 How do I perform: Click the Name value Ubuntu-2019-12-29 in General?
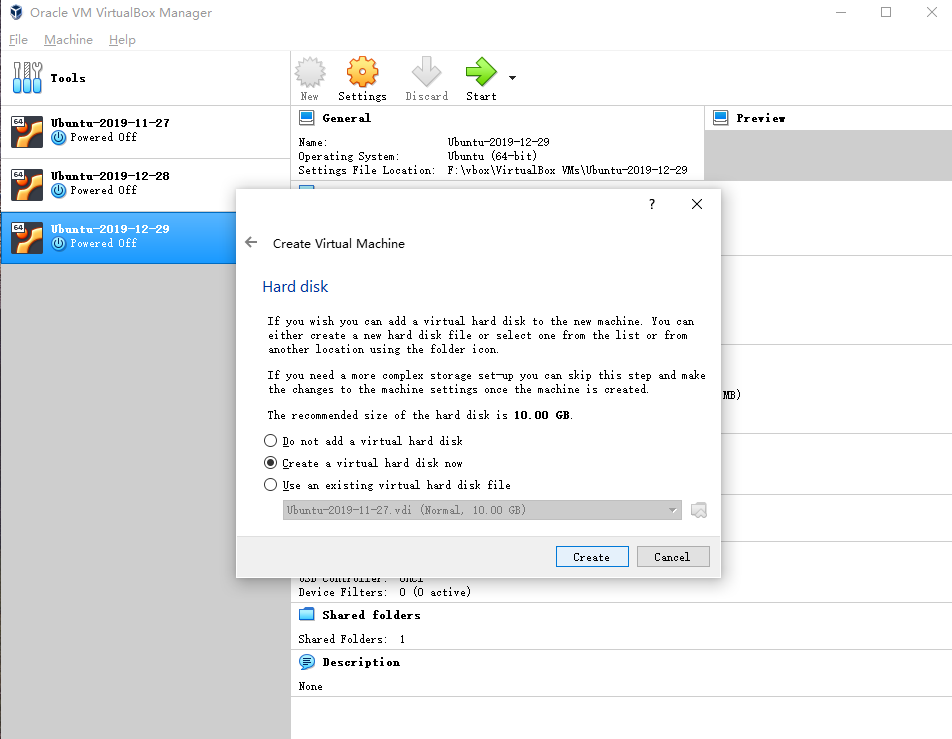coord(498,142)
